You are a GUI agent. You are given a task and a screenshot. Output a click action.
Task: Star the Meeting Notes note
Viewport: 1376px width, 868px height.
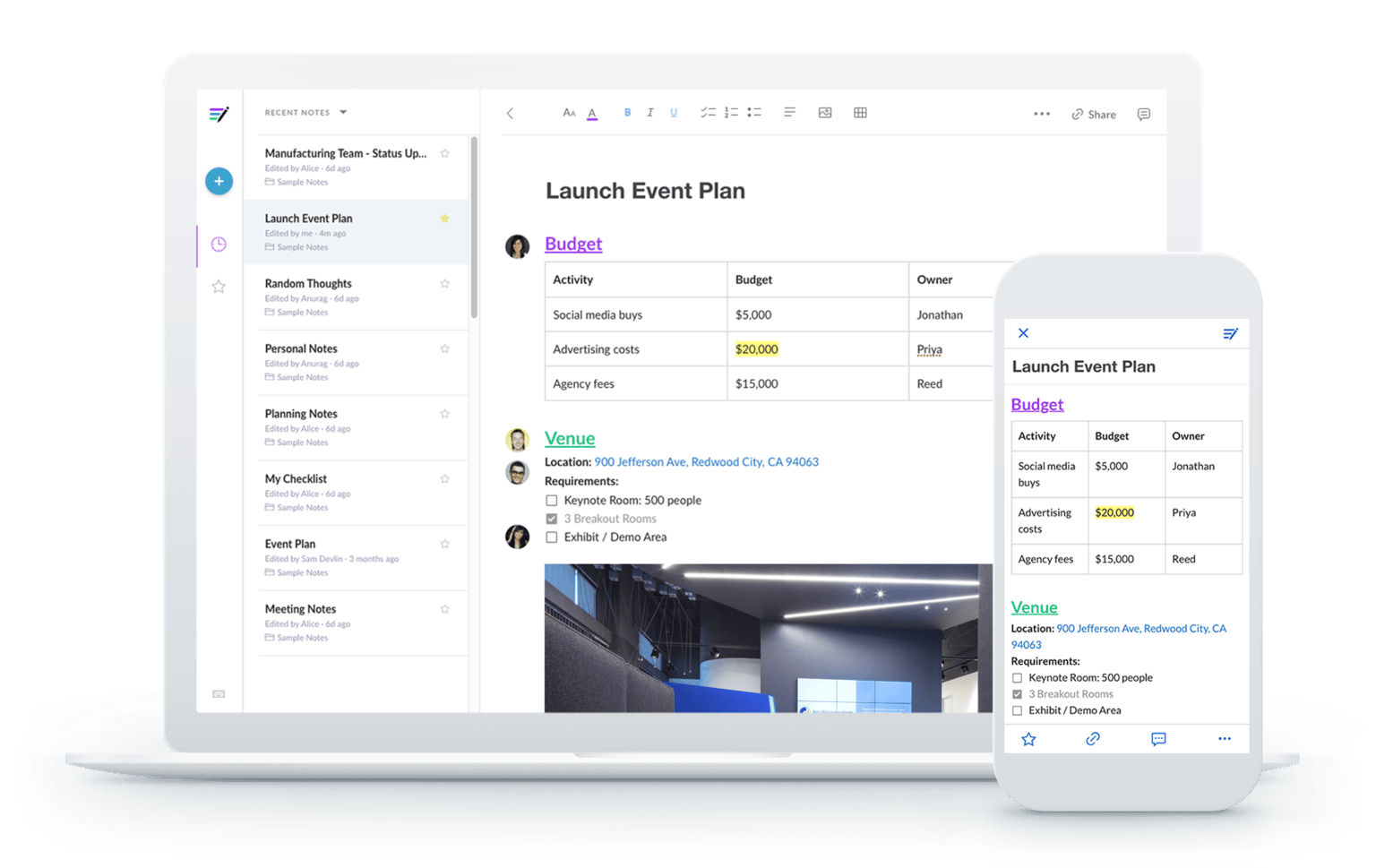pyautogui.click(x=444, y=609)
